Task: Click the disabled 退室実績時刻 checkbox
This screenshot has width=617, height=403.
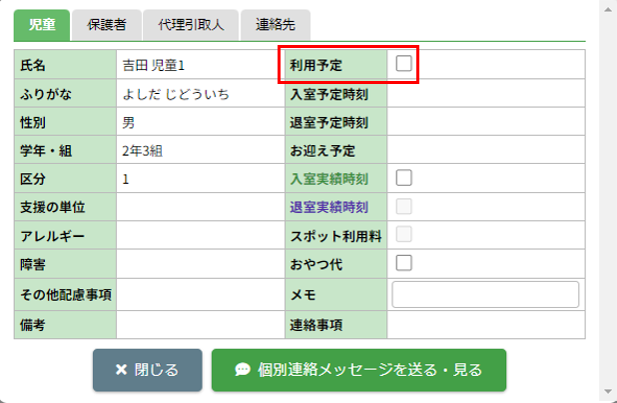Action: pos(404,207)
